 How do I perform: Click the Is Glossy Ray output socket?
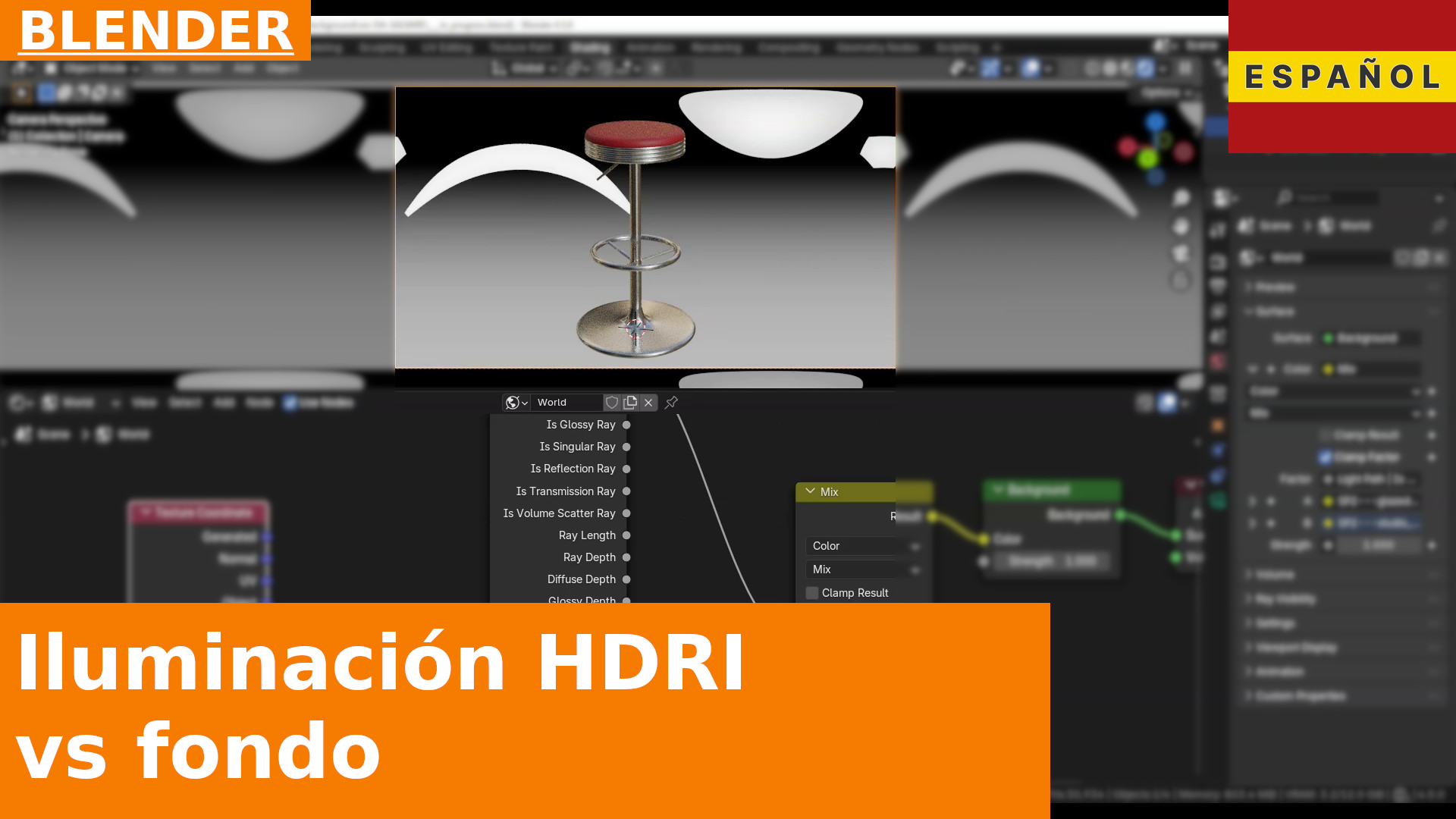point(626,425)
